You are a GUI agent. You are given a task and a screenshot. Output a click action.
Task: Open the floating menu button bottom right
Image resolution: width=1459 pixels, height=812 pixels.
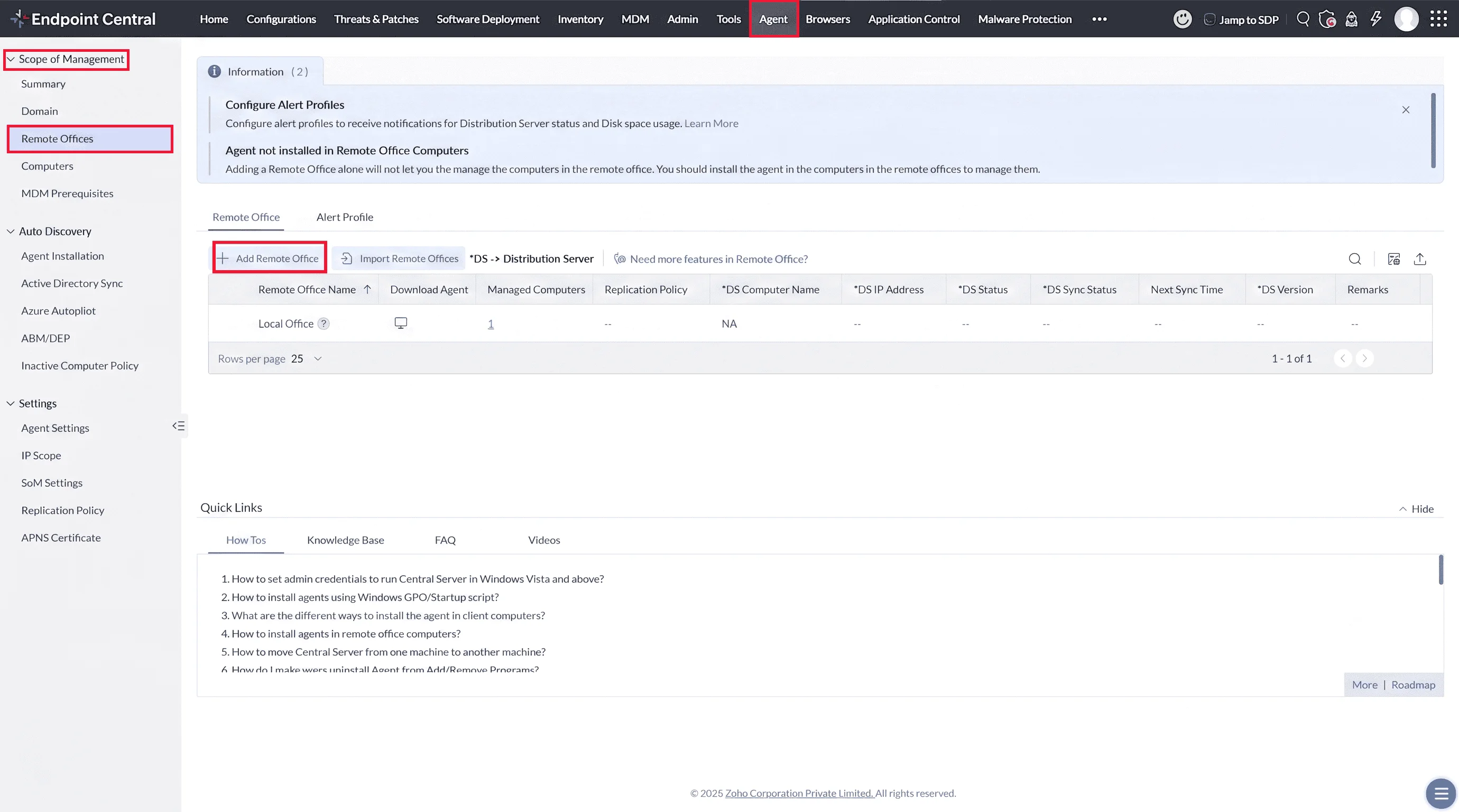tap(1440, 793)
